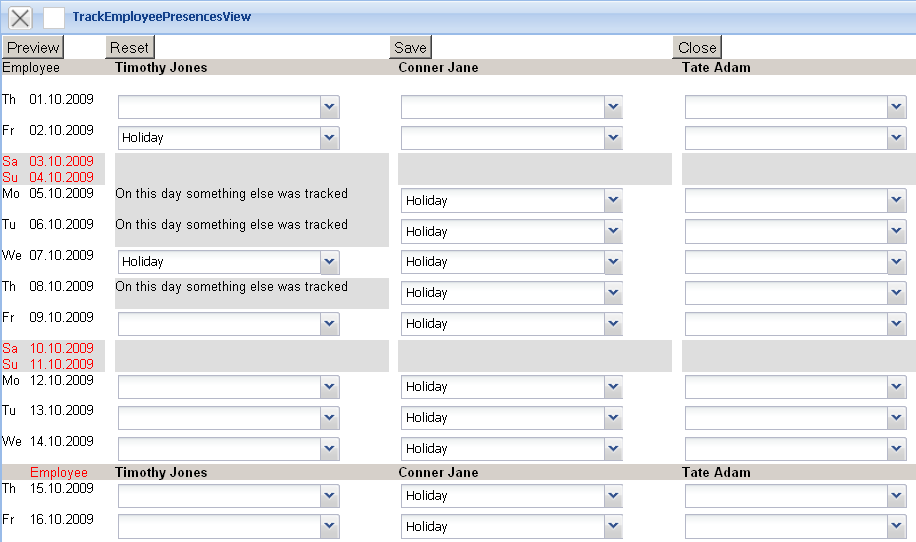
Task: Click the X icon in the title bar
Action: (x=20, y=17)
